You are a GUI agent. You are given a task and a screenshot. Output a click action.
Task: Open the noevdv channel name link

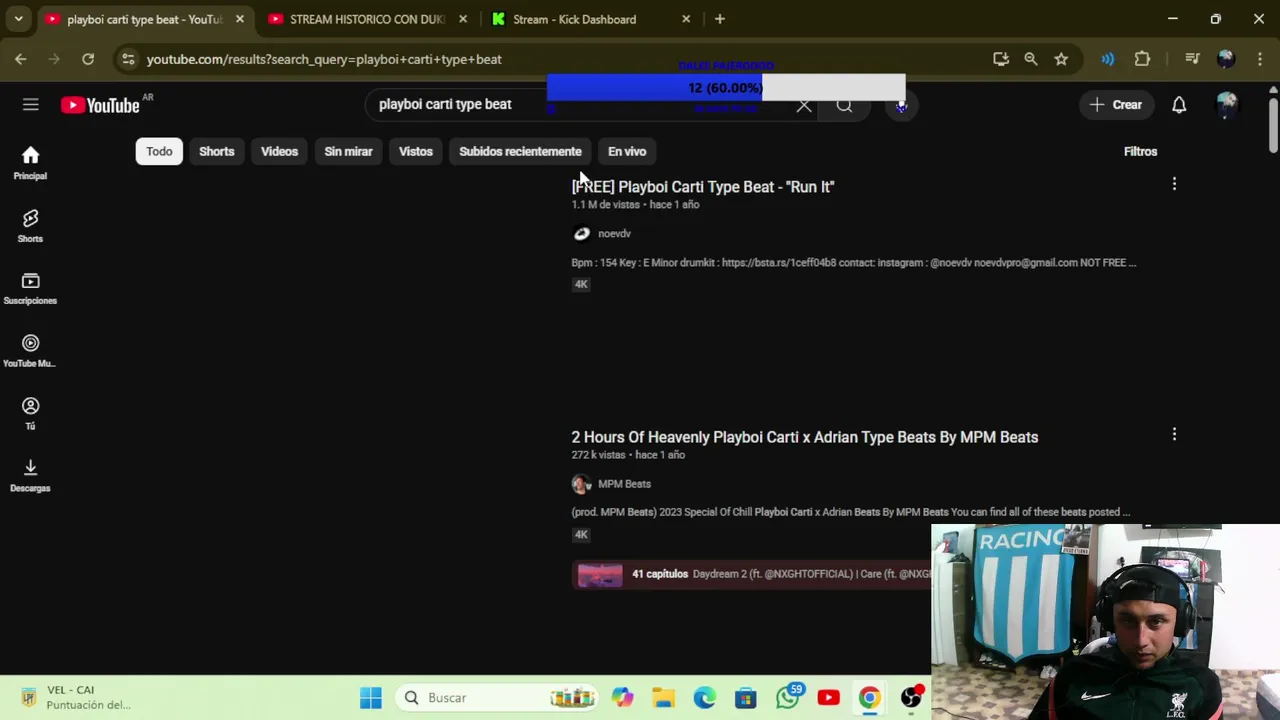click(x=614, y=233)
